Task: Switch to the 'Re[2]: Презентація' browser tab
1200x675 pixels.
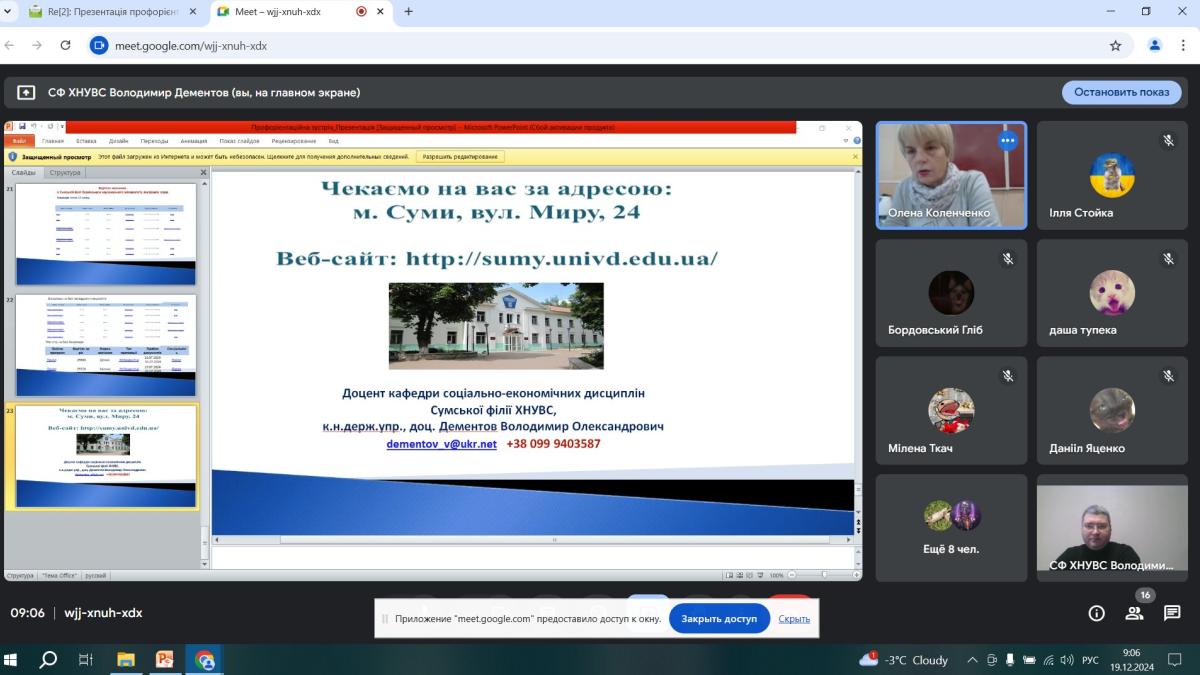Action: pos(105,12)
